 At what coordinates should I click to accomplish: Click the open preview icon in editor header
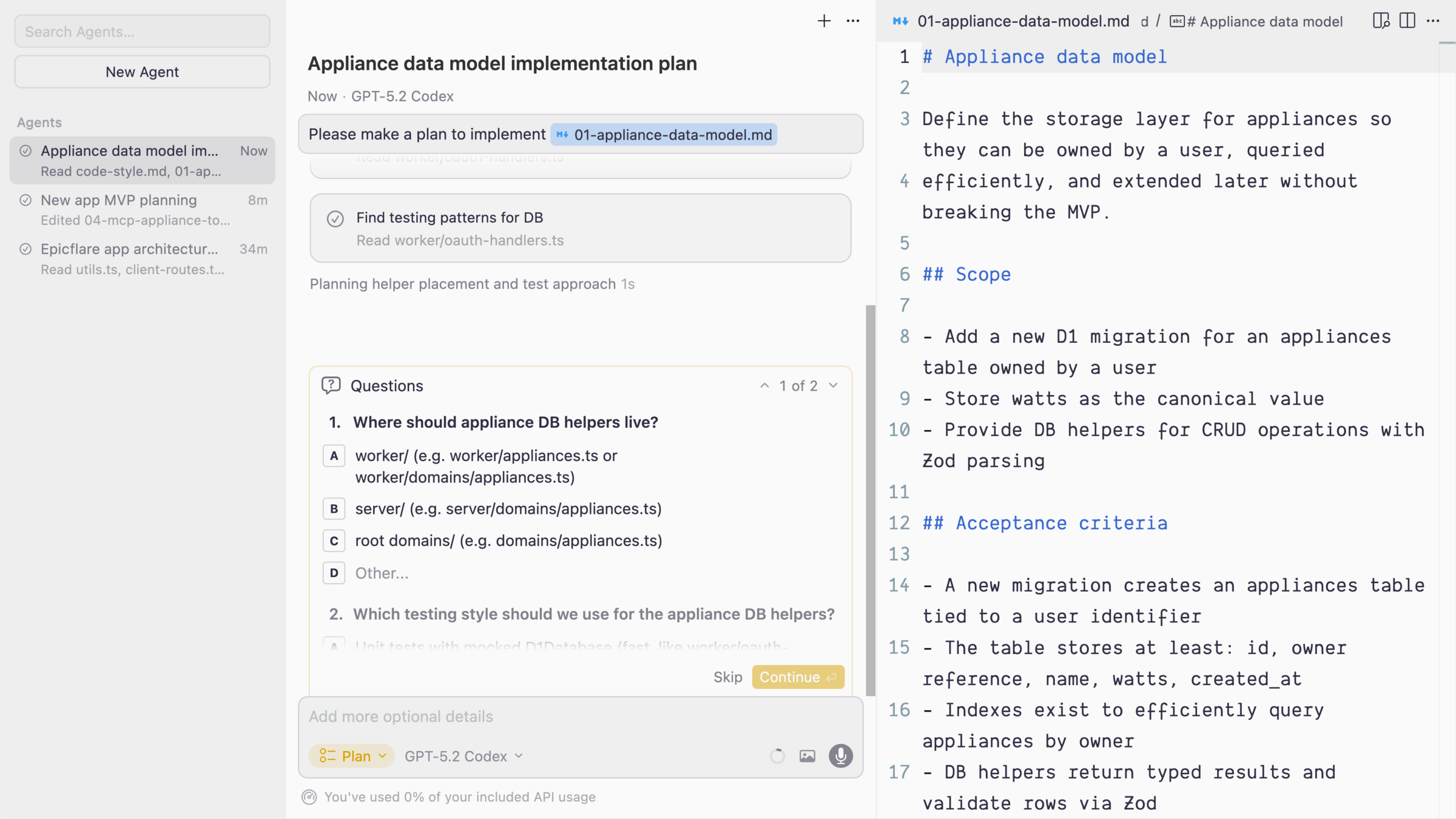(x=1381, y=21)
